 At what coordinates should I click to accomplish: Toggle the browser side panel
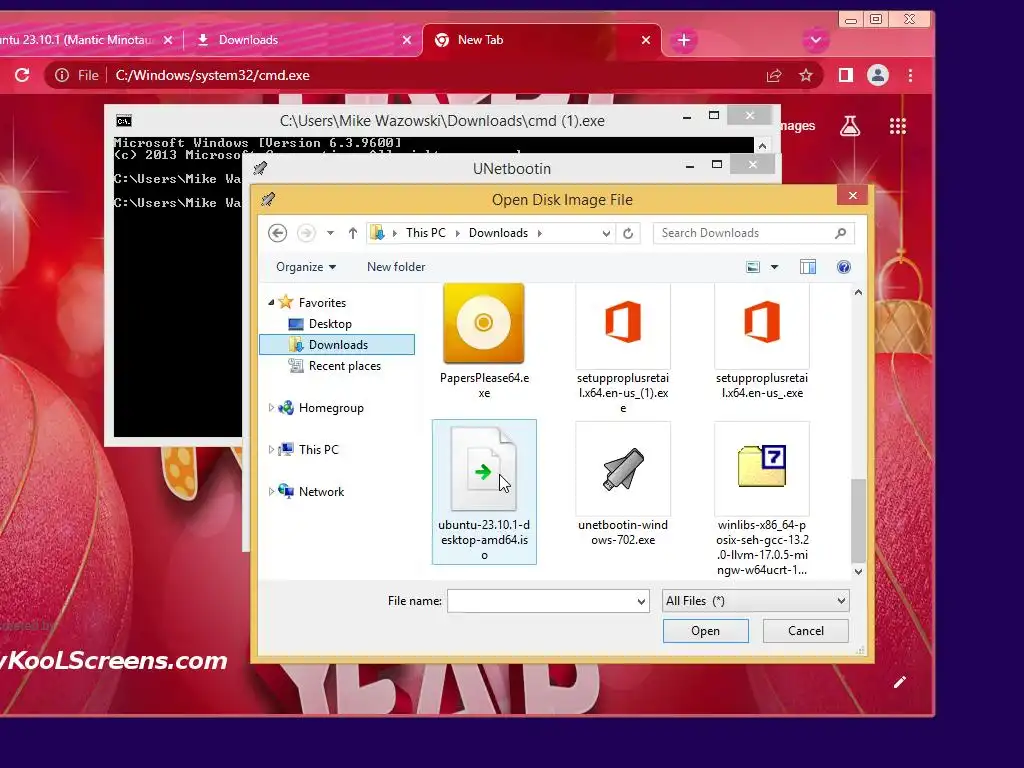846,75
